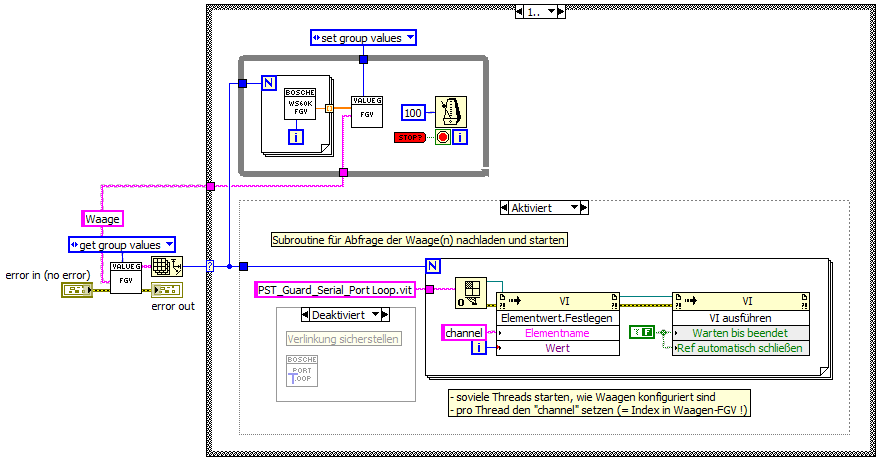Click the Elementname input row

click(x=557, y=333)
